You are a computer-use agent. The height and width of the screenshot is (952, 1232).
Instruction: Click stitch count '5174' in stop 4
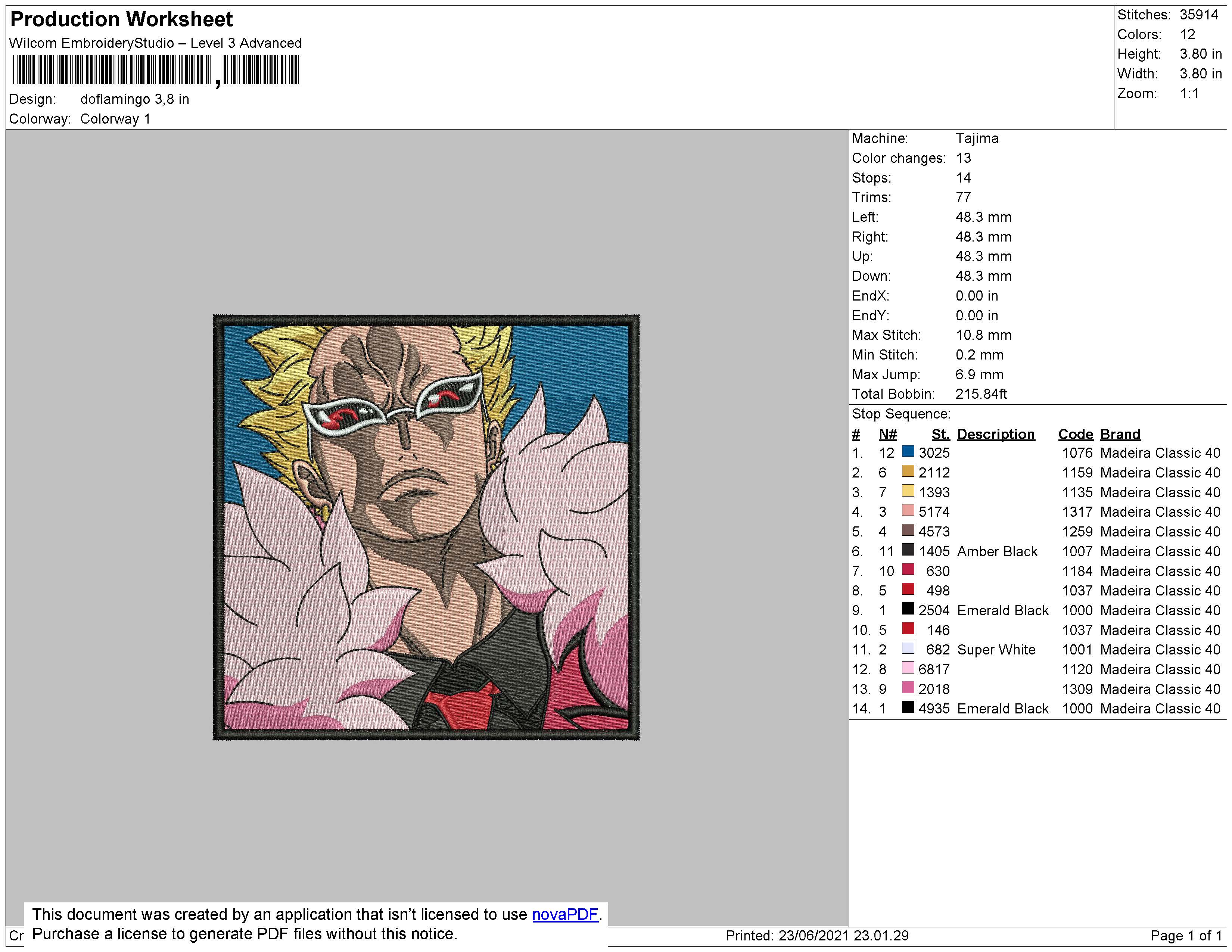coord(934,512)
